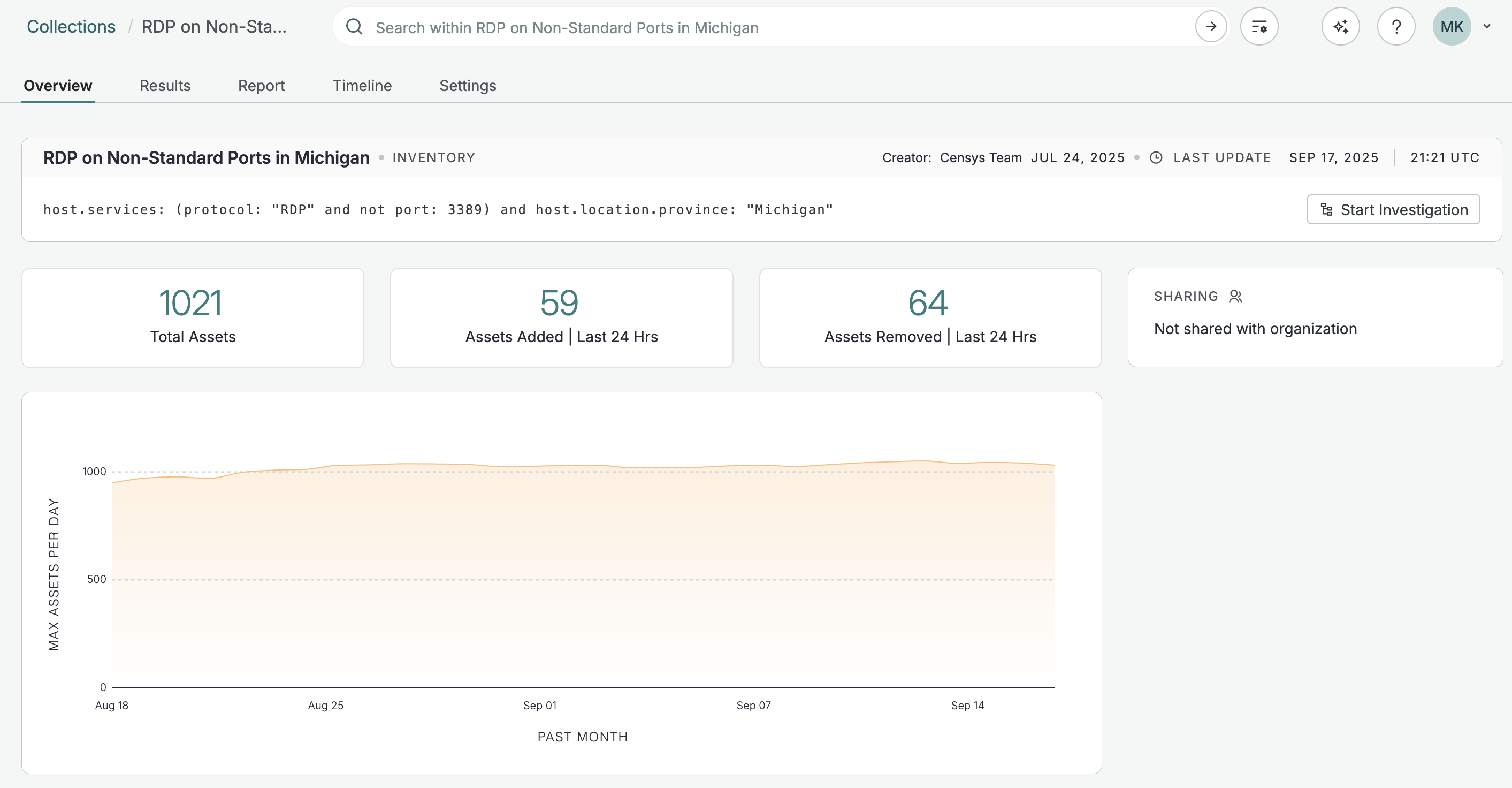Select the Overview tab

[58, 86]
